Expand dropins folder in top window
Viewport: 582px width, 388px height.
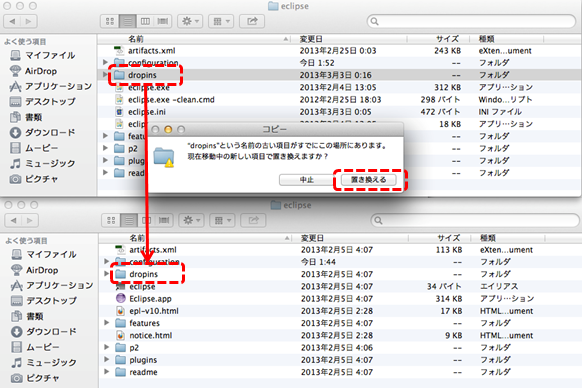[x=105, y=75]
